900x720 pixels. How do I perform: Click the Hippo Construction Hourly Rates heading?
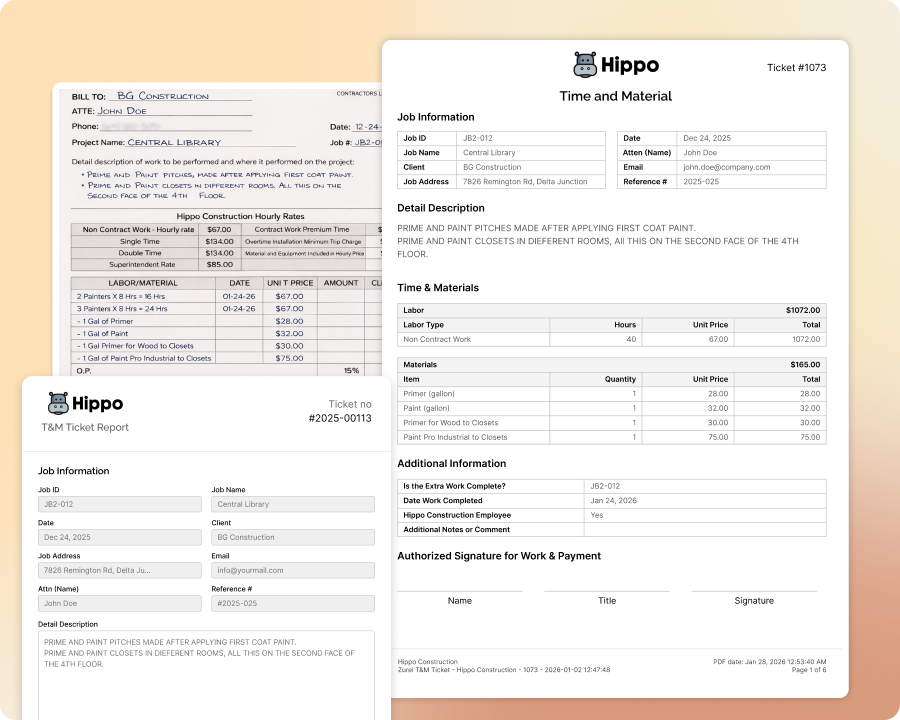point(240,216)
